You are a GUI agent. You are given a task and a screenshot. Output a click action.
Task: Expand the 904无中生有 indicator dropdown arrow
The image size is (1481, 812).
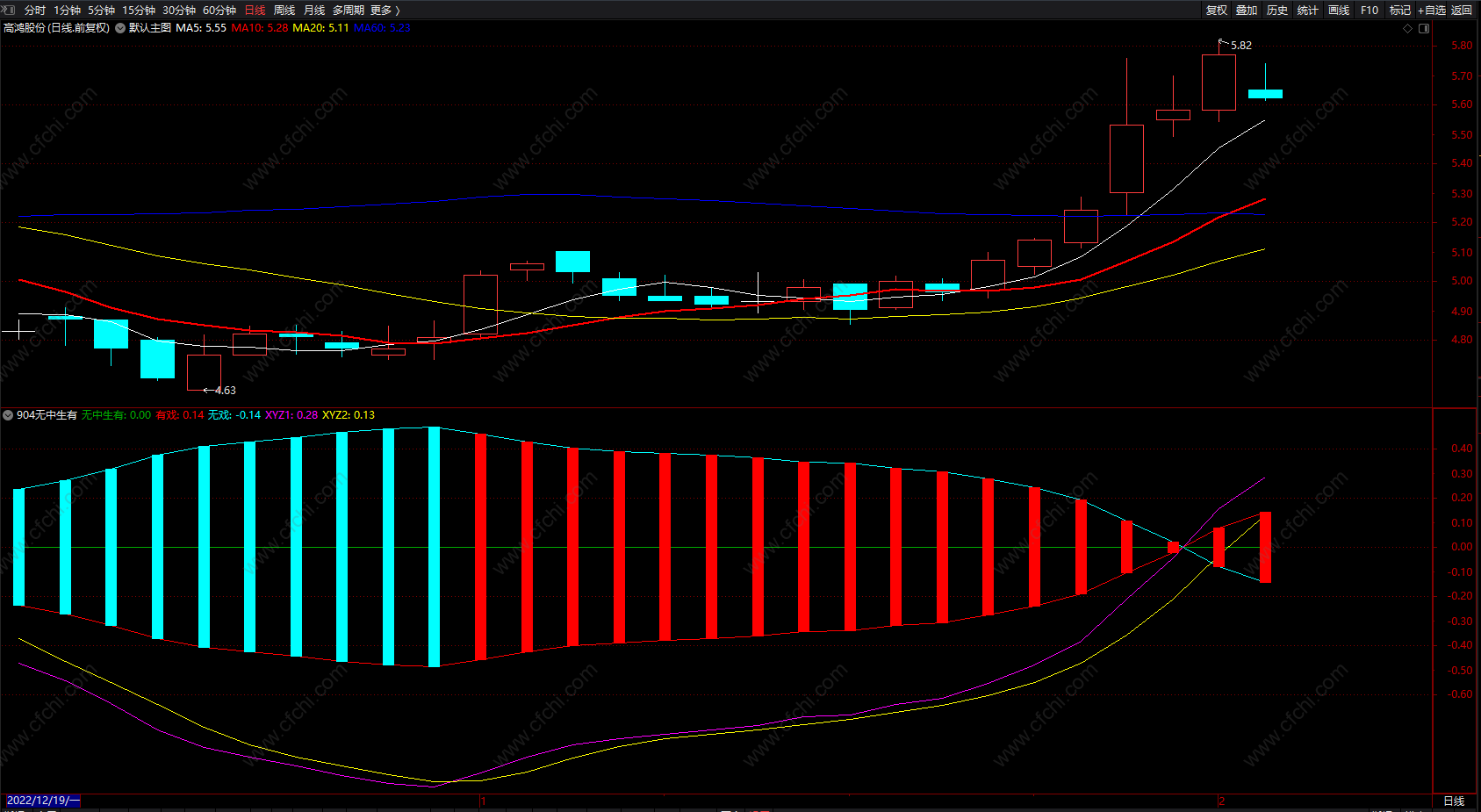pos(8,415)
